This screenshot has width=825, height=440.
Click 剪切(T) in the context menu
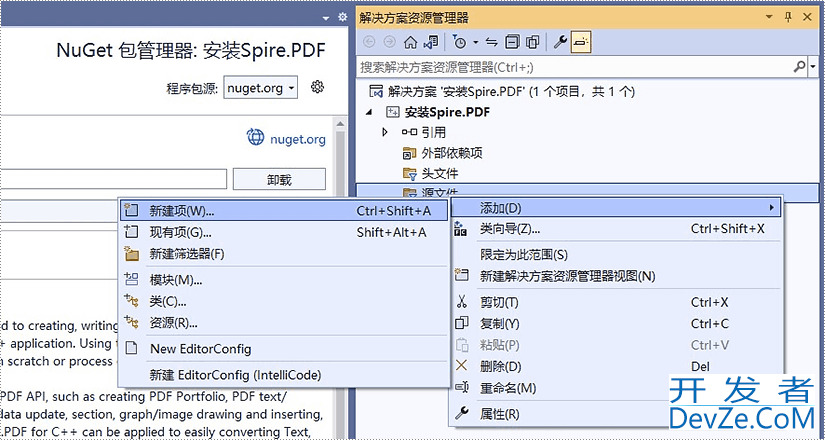click(x=616, y=302)
